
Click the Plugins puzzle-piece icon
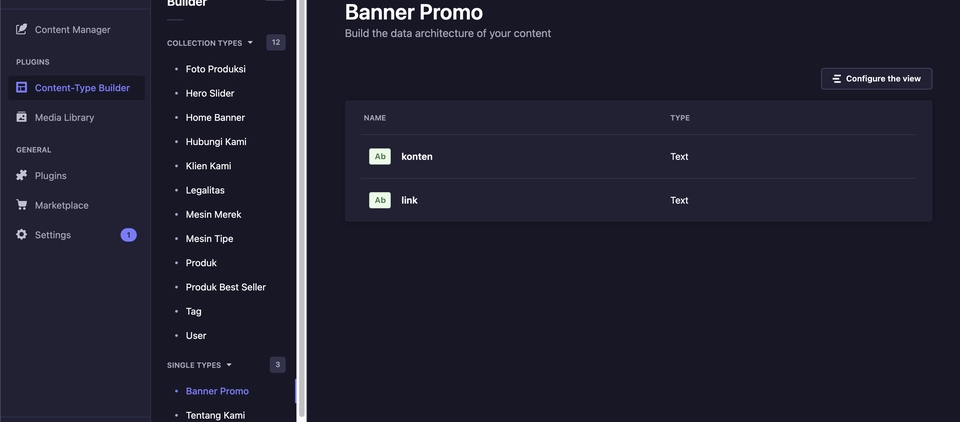tap(21, 176)
